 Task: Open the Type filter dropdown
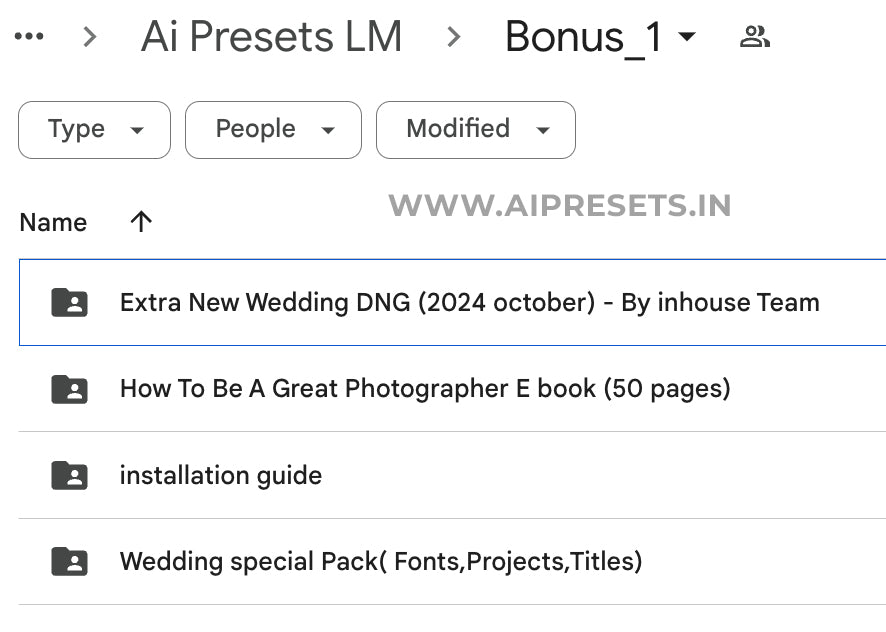[94, 130]
